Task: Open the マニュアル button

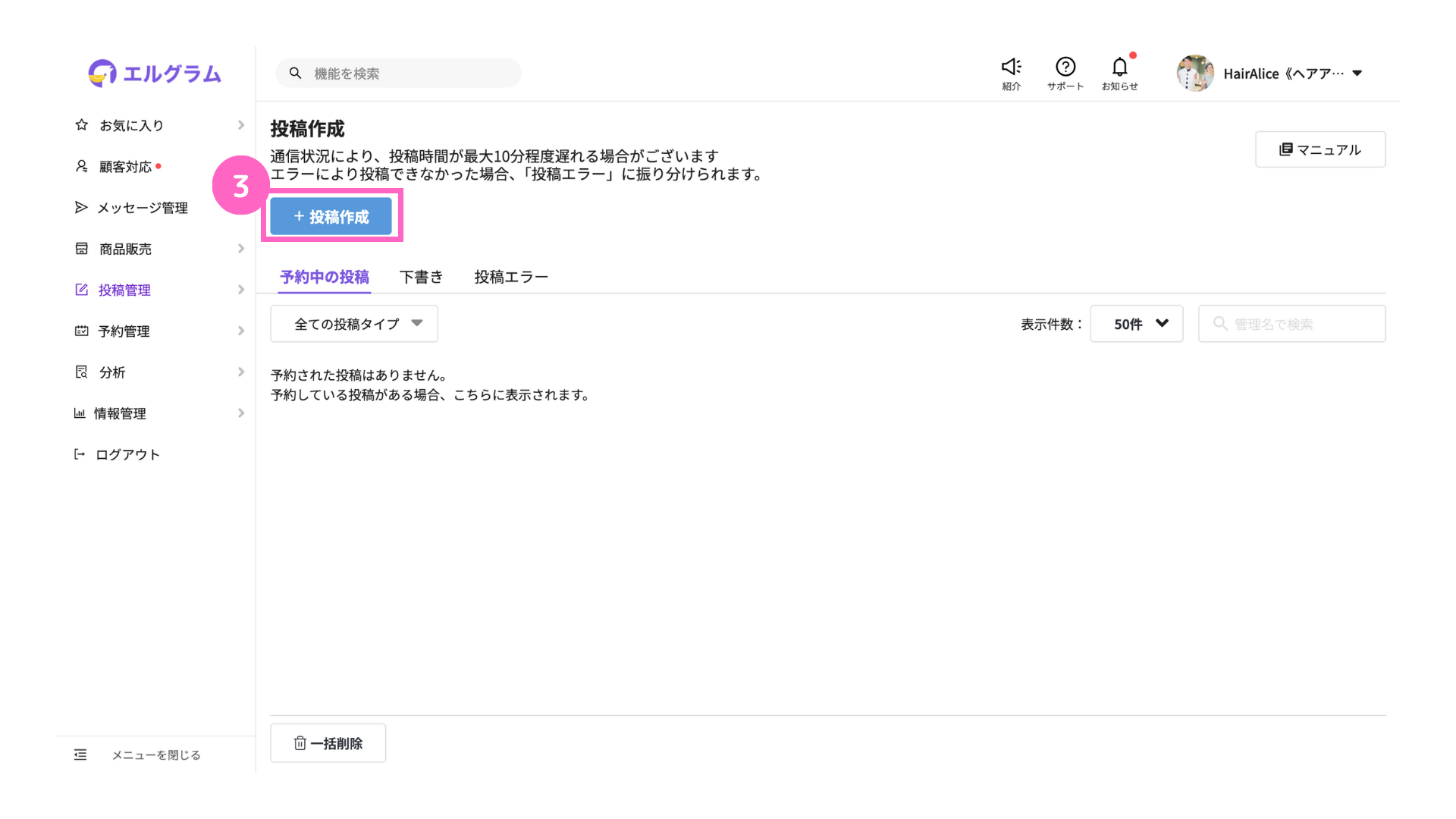Action: pyautogui.click(x=1319, y=149)
